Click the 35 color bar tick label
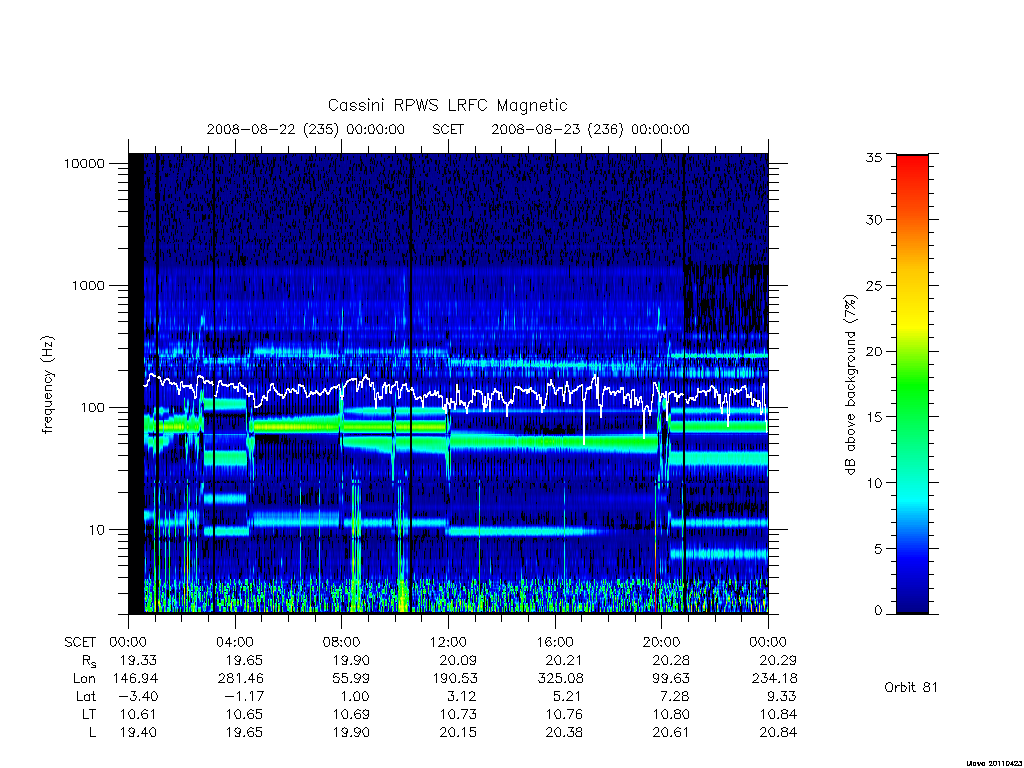The image size is (1024, 768). pos(873,157)
